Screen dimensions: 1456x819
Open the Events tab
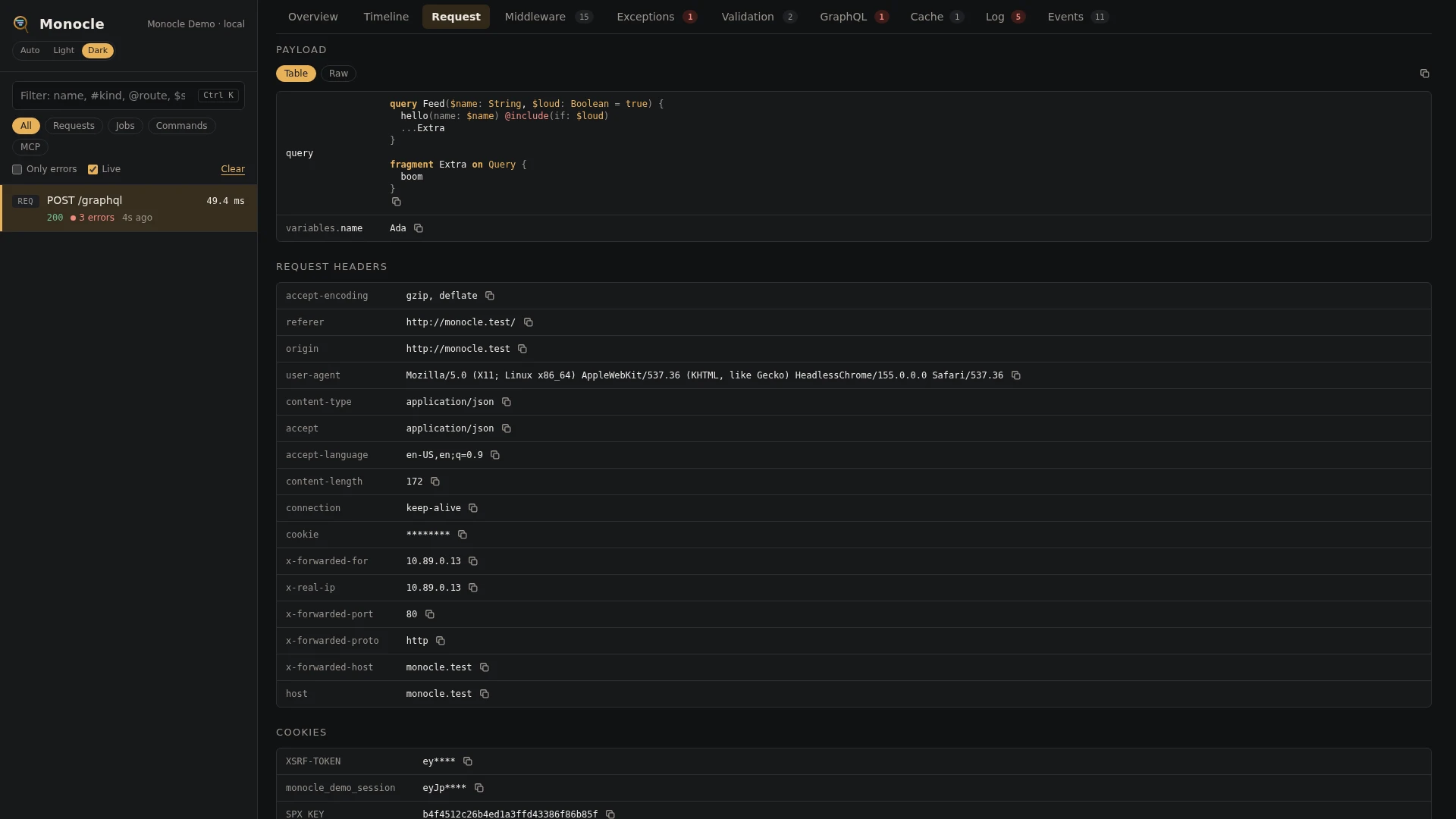(x=1078, y=17)
